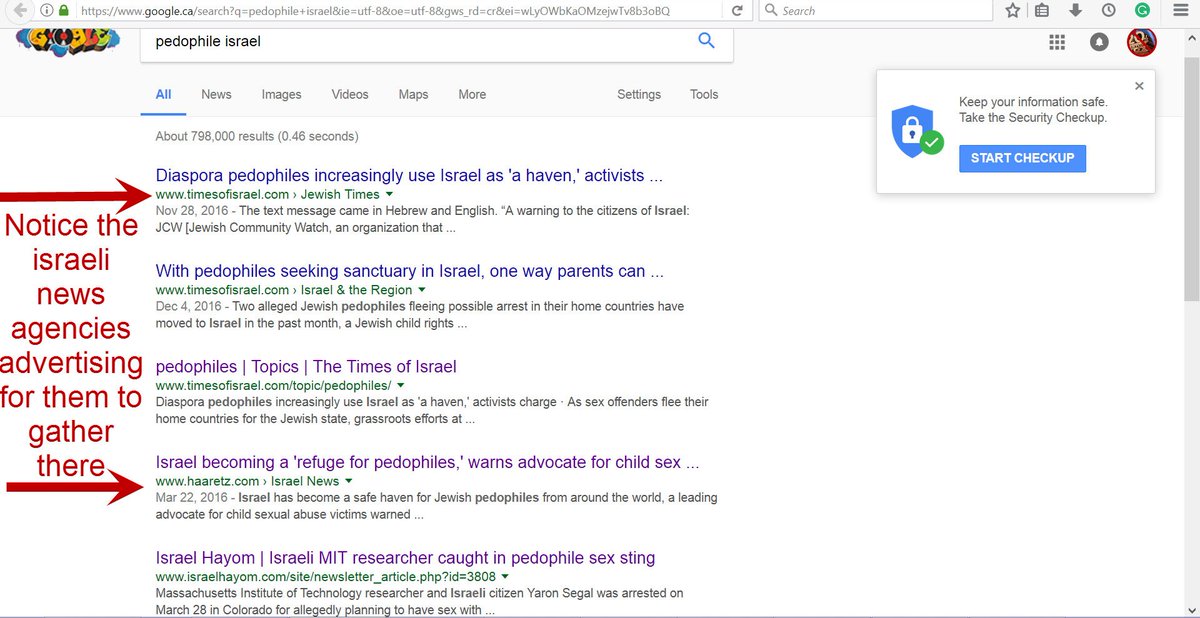Image resolution: width=1200 pixels, height=618 pixels.
Task: Open the Google apps grid
Action: [1057, 42]
